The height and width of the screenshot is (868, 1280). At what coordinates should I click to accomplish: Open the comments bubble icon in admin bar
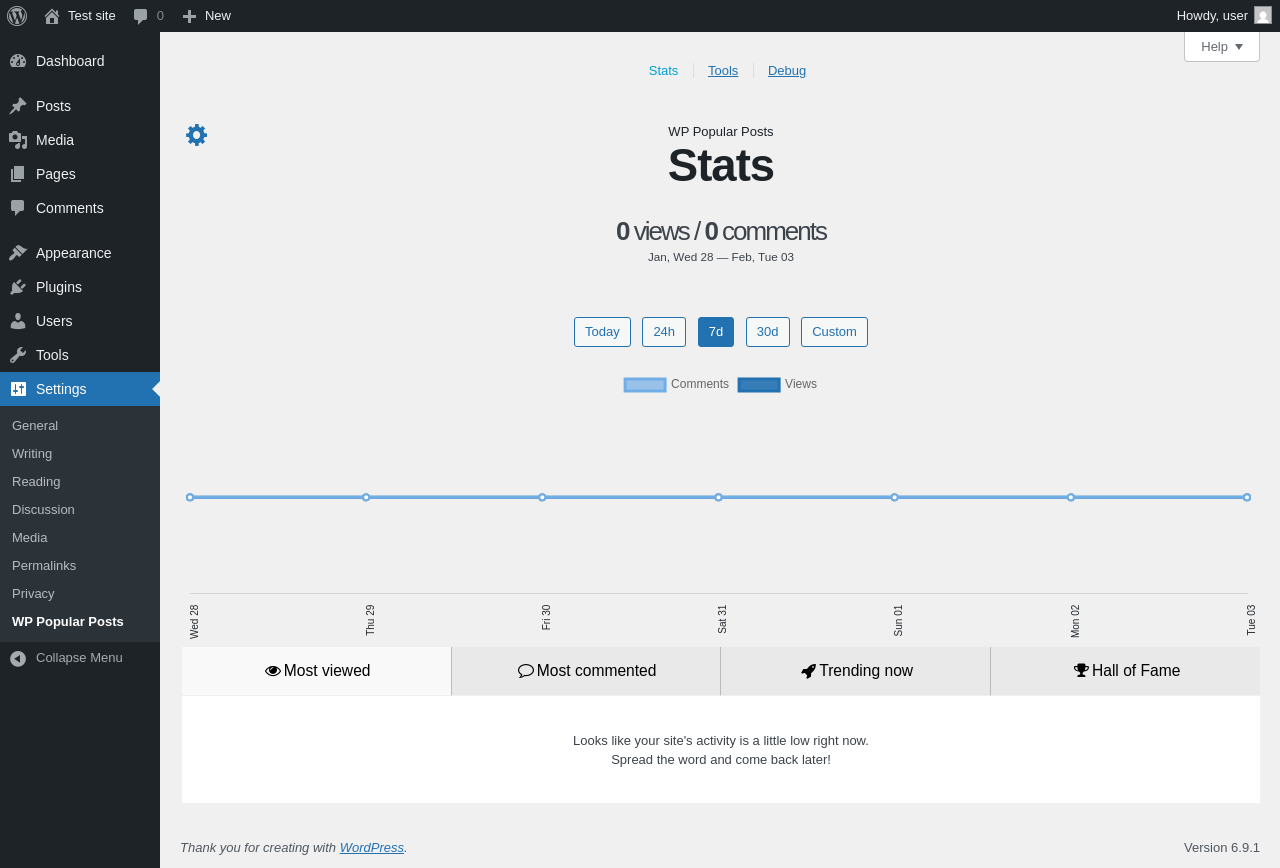141,16
